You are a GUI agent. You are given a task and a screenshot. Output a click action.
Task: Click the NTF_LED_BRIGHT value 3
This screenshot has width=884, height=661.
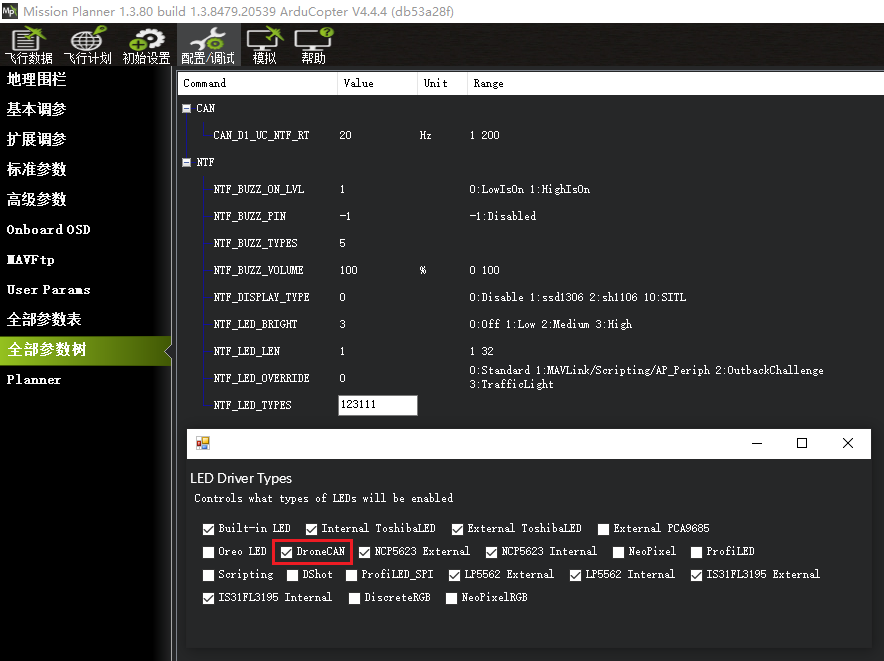(x=342, y=325)
